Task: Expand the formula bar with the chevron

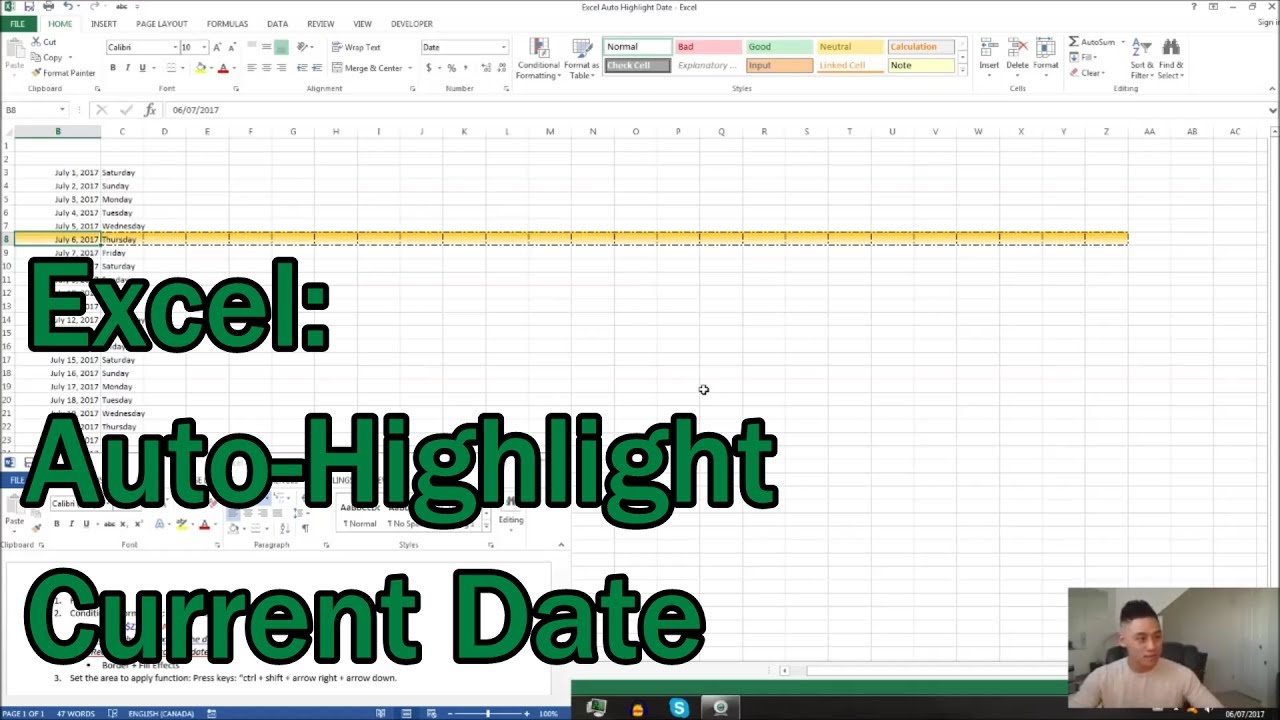Action: click(1272, 110)
